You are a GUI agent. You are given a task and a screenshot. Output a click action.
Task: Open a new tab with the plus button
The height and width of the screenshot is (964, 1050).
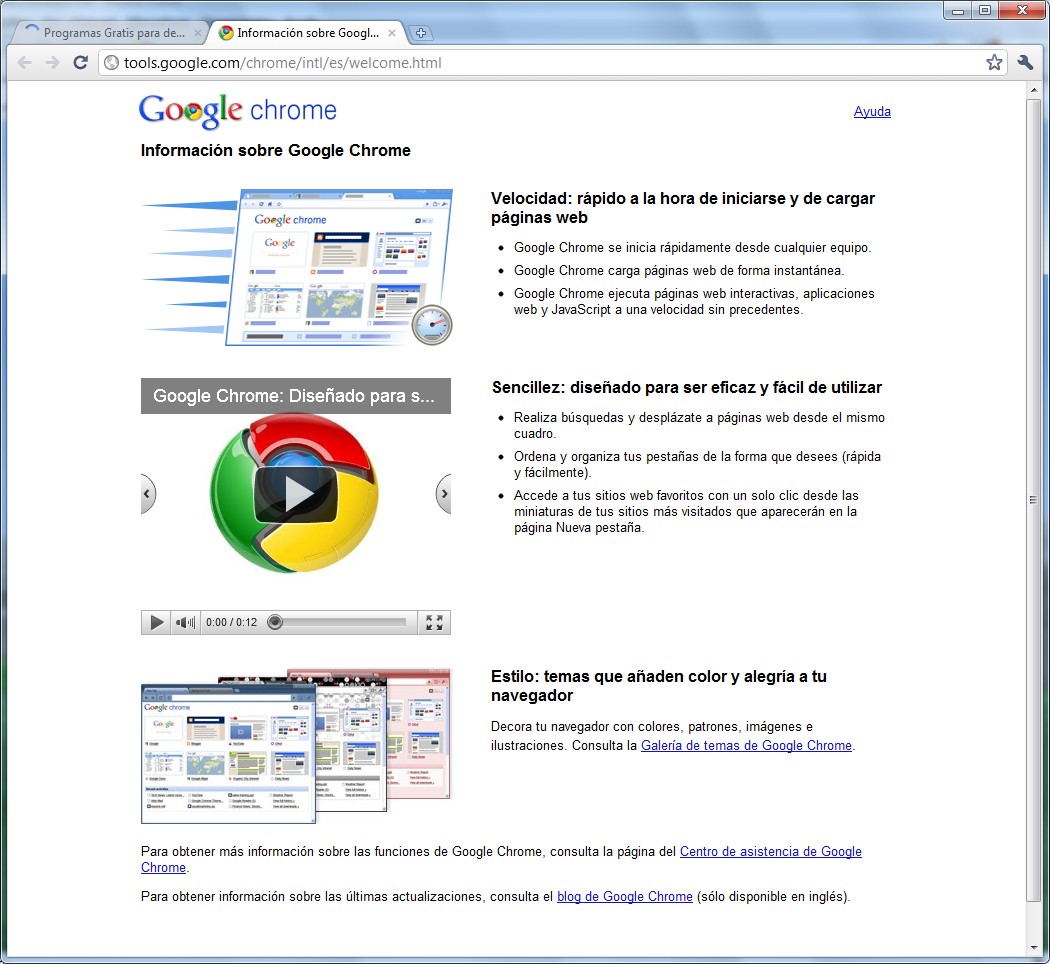pos(421,33)
